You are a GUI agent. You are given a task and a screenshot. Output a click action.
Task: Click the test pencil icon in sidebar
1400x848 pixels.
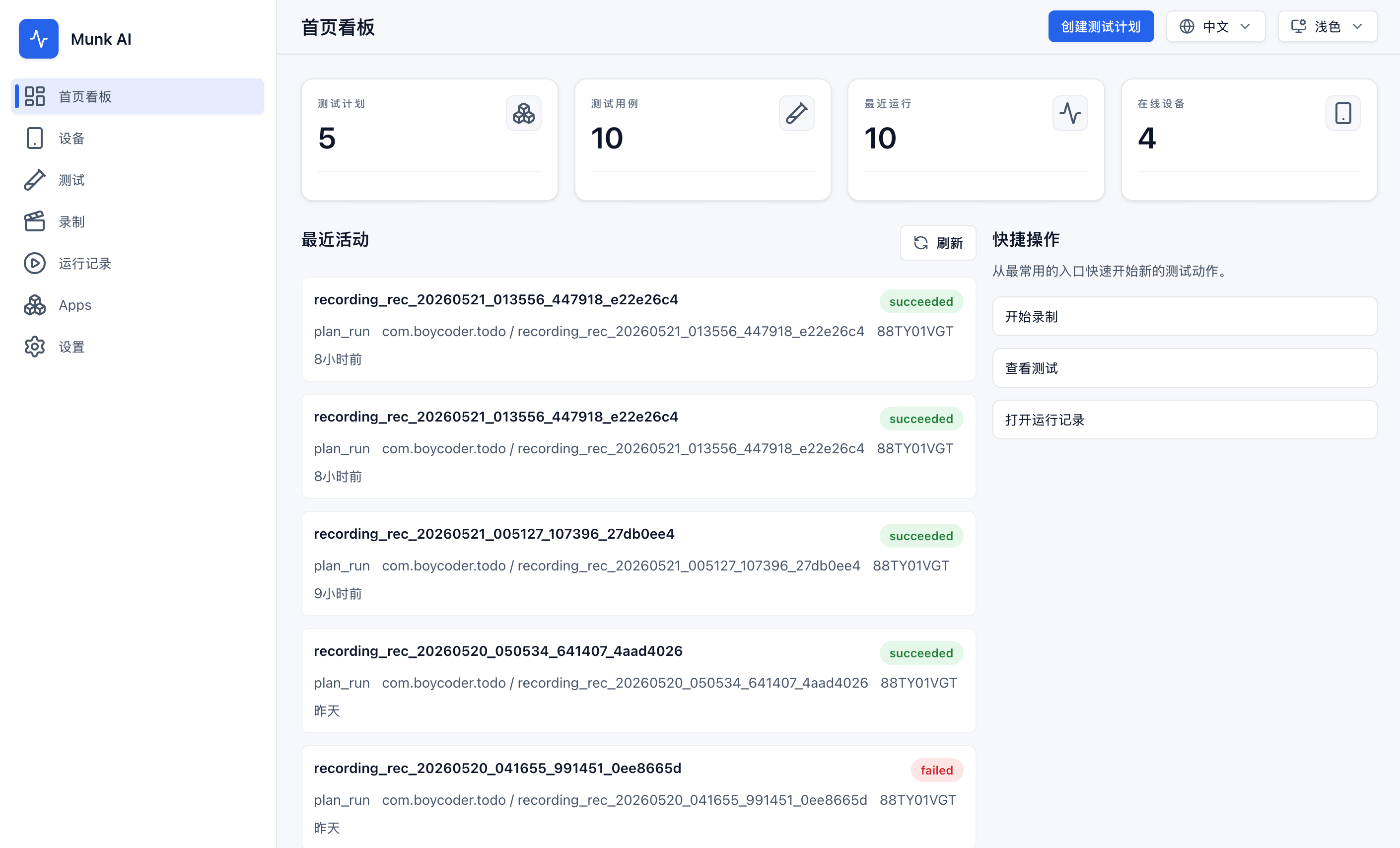pyautogui.click(x=35, y=180)
